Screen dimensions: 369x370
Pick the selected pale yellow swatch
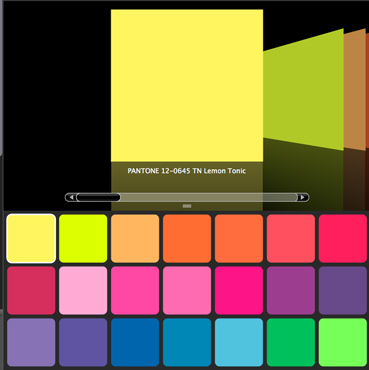(x=31, y=238)
